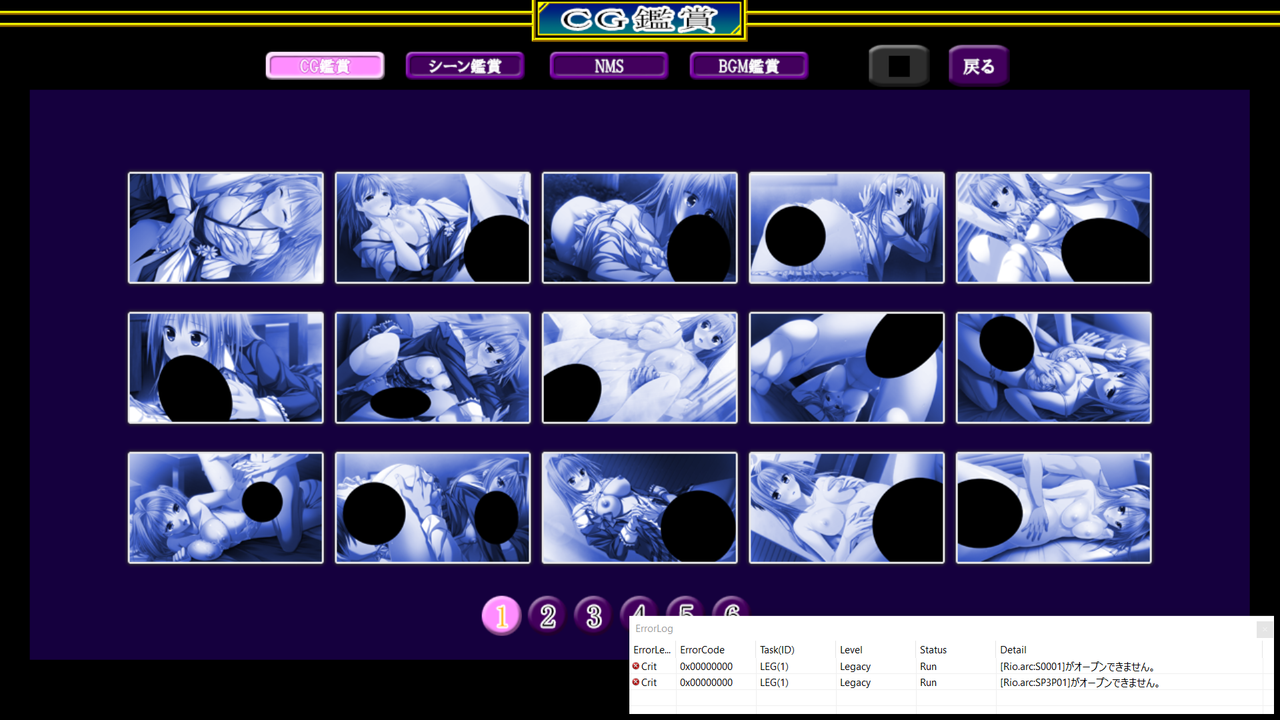Select gallery page 1
The width and height of the screenshot is (1280, 720).
(x=502, y=616)
